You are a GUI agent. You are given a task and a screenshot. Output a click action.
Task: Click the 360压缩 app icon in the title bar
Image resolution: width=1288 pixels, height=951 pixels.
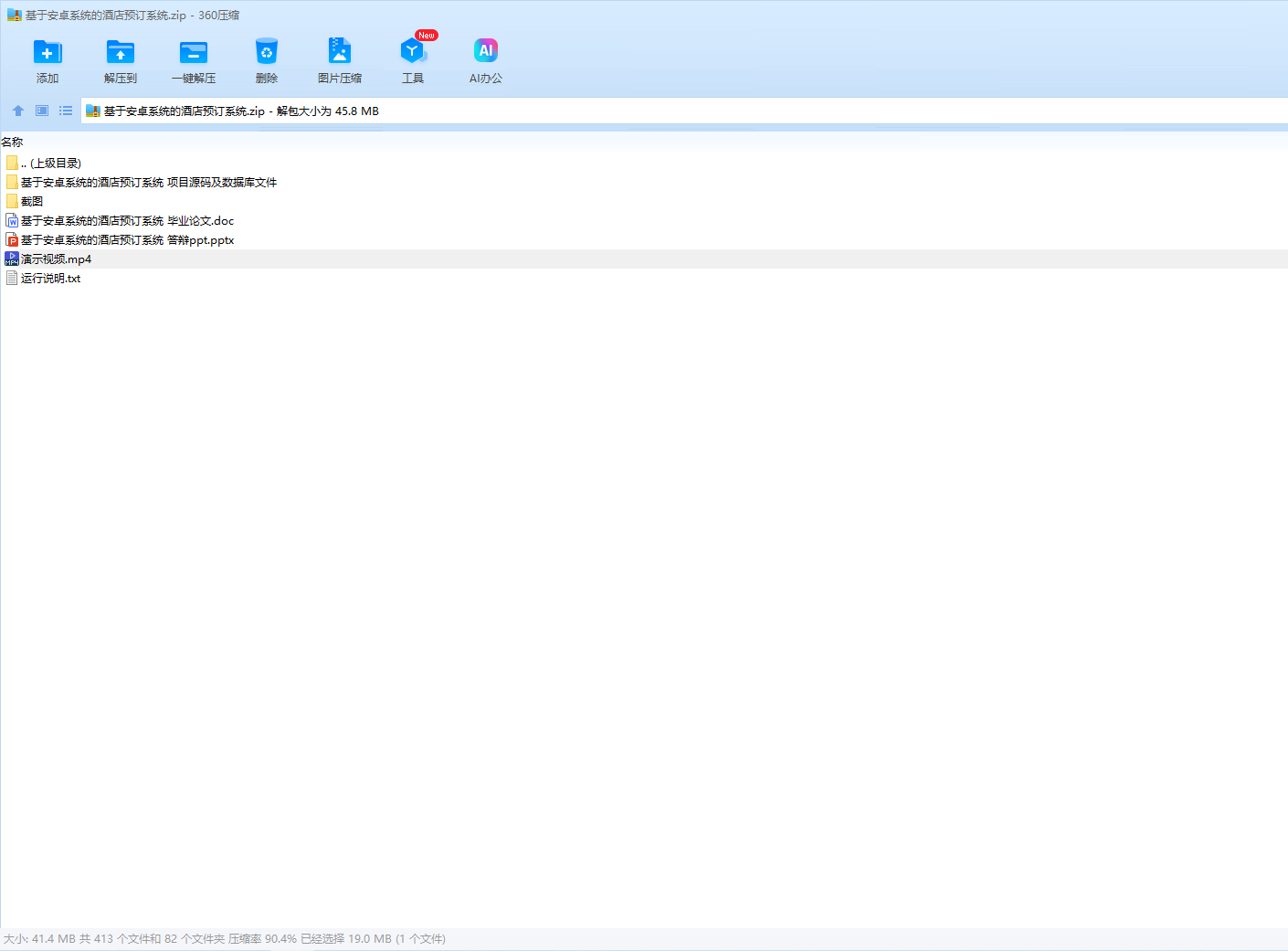point(15,16)
